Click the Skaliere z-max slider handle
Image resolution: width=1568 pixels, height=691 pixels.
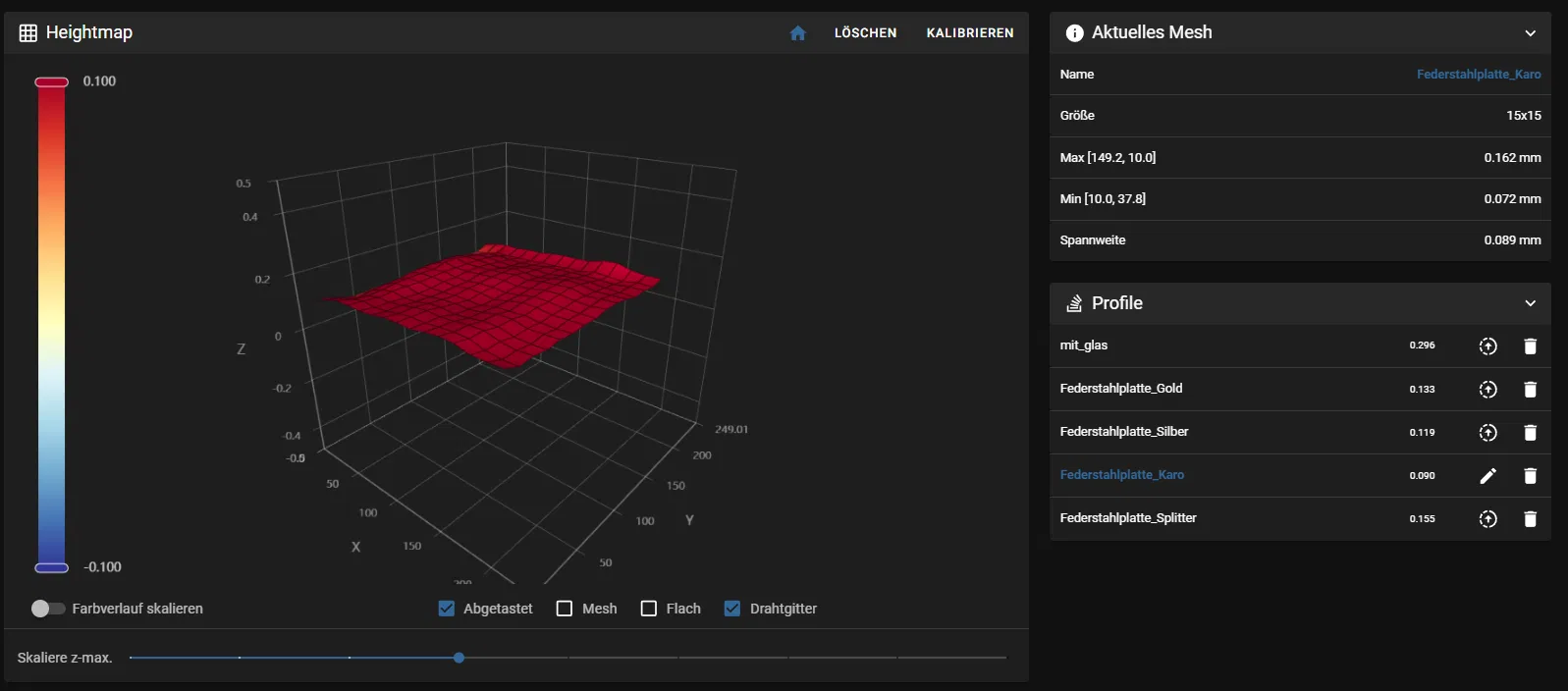pos(459,658)
